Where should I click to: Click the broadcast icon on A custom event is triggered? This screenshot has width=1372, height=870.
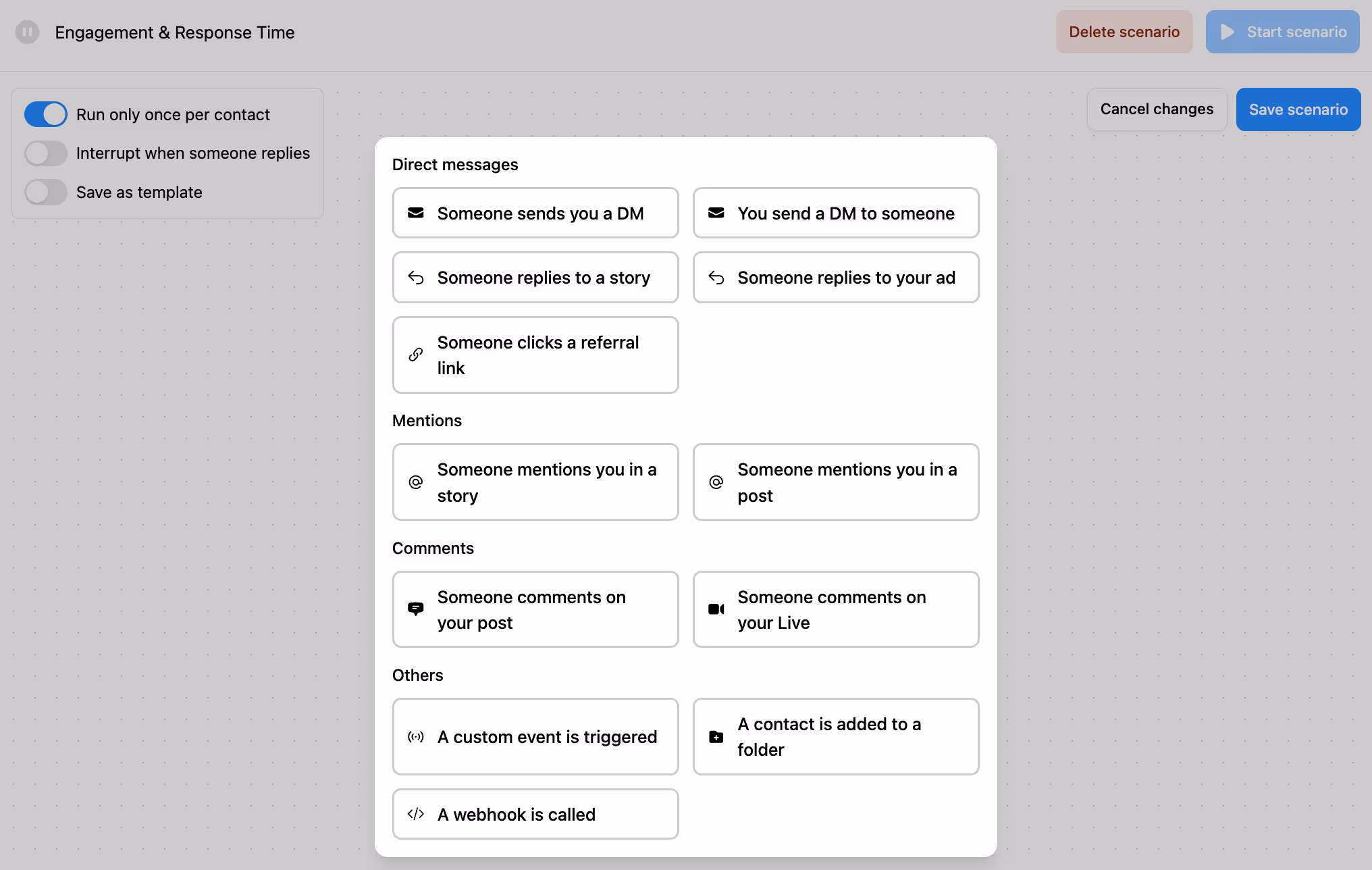(416, 736)
